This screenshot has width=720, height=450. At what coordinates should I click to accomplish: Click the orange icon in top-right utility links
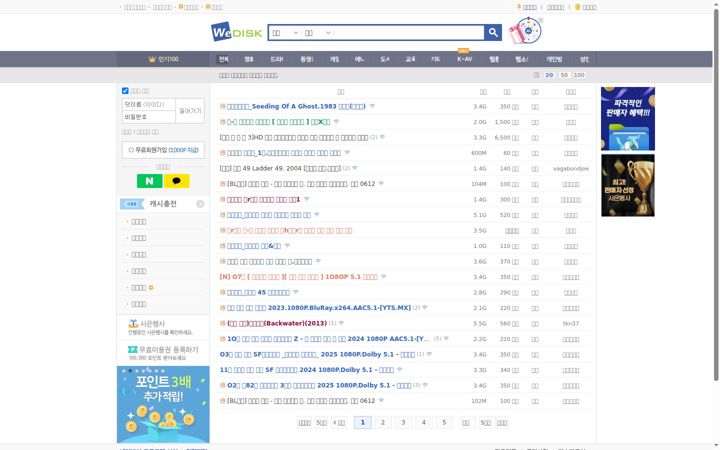click(x=519, y=7)
